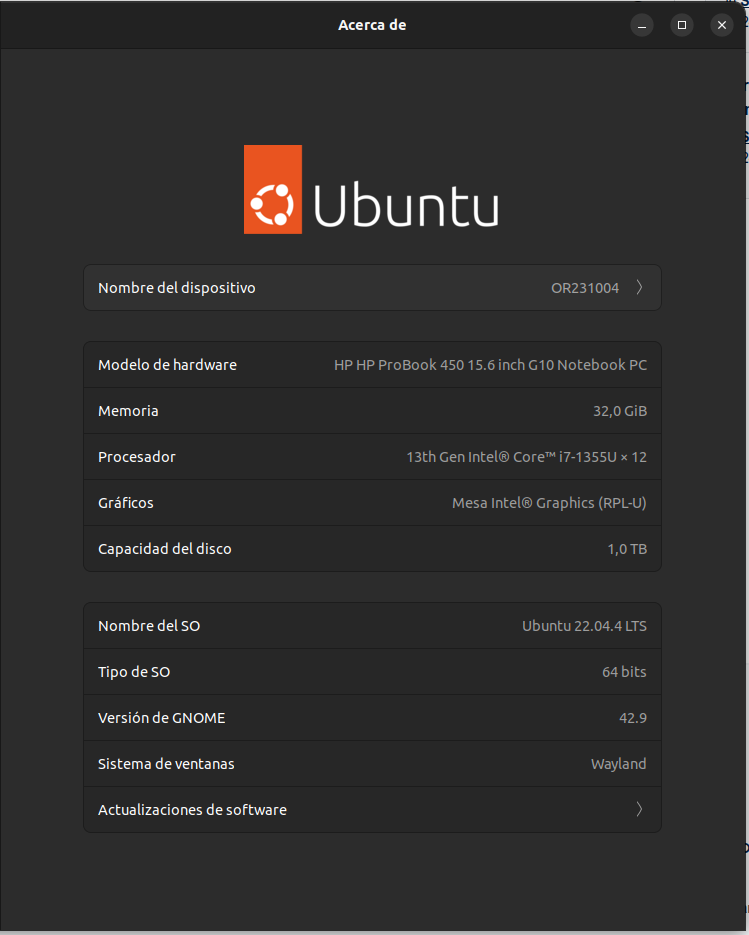Select the "Nombre del SO" row
Screen dimensions: 749x935
[x=372, y=625]
